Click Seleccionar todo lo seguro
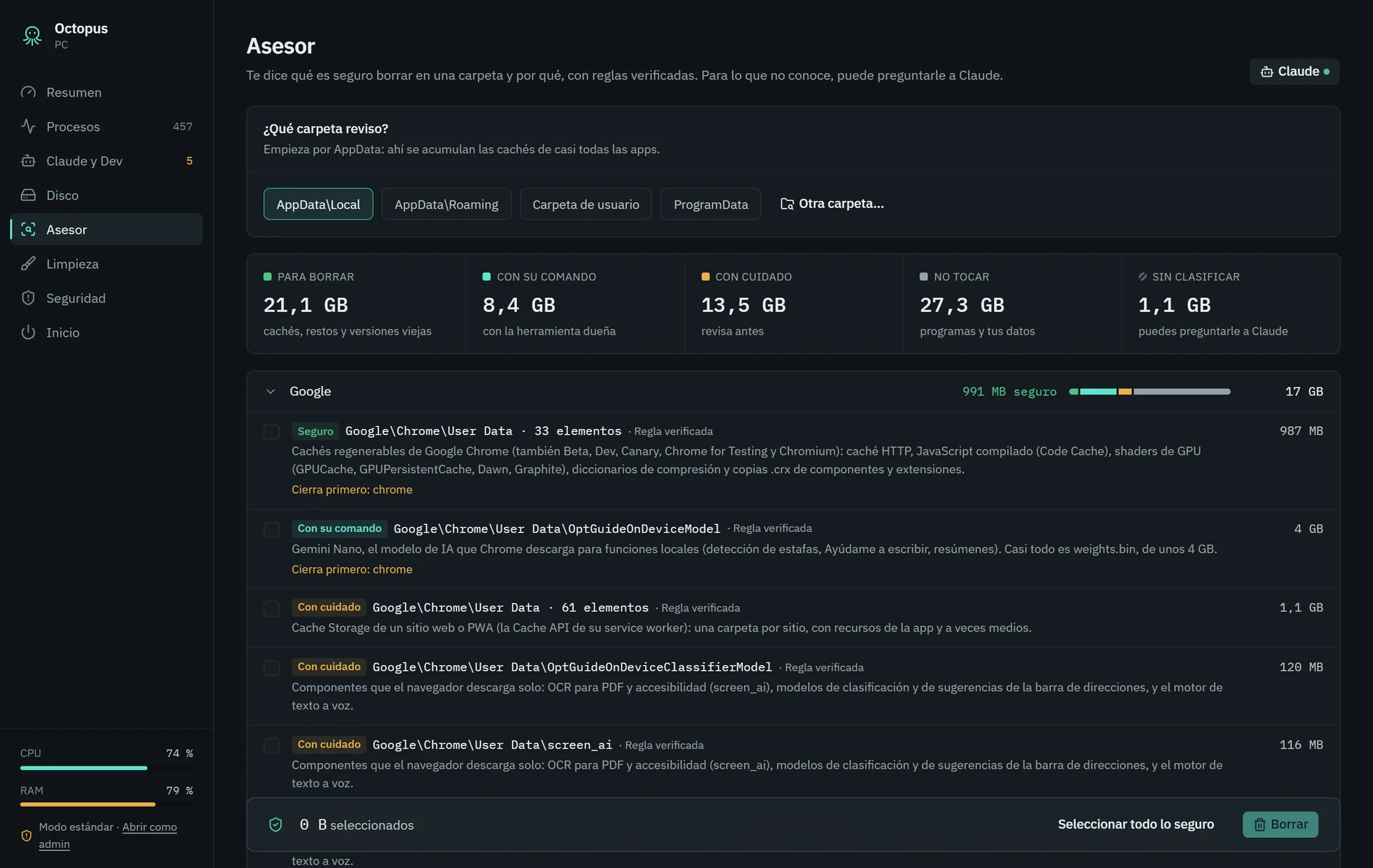 [1136, 824]
